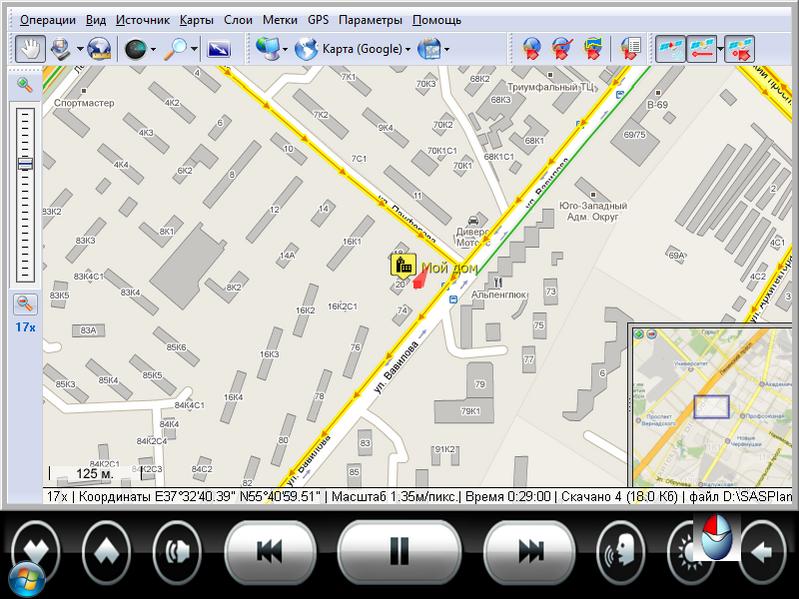This screenshot has height=599, width=799.
Task: Click the zoom in magnifier above slider
Action: (25, 85)
